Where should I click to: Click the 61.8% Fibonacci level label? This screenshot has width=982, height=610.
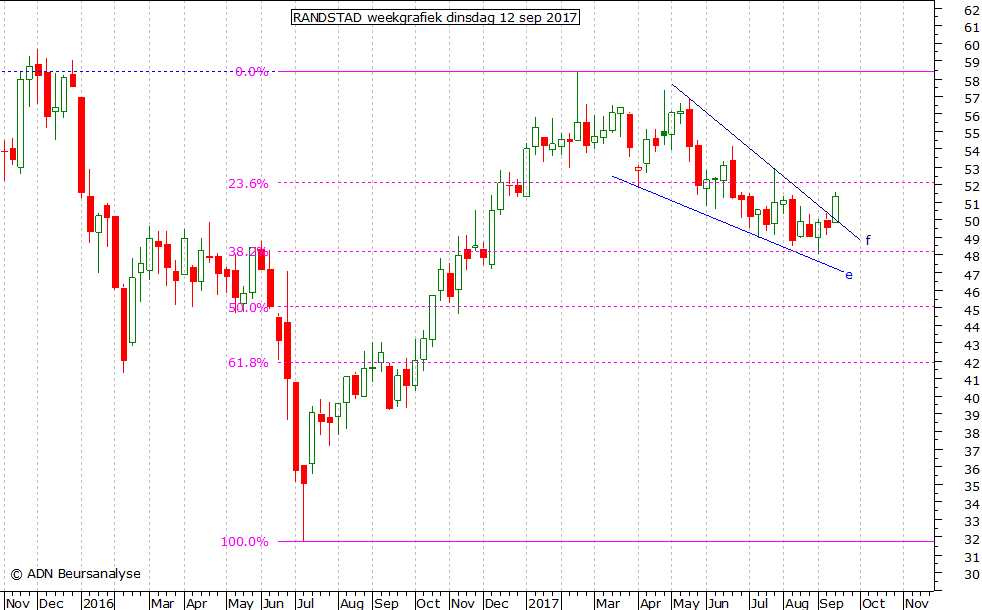tap(248, 363)
